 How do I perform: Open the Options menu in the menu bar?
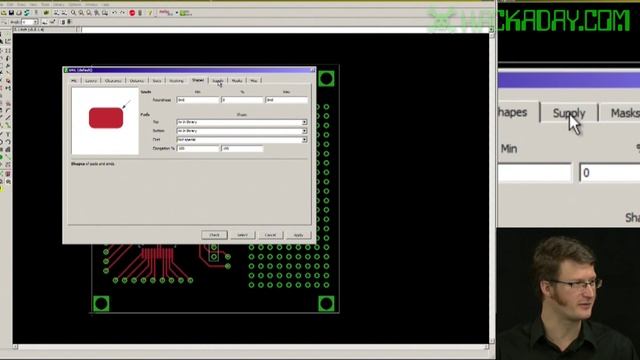point(74,4)
